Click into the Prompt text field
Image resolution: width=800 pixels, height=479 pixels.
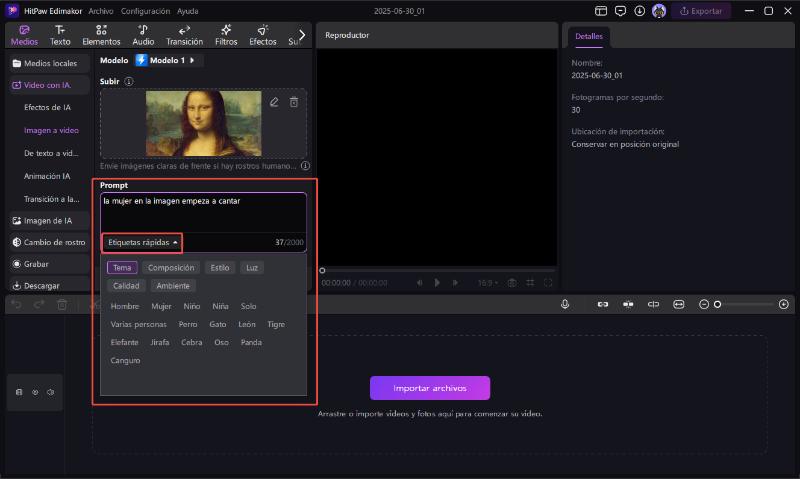point(203,213)
